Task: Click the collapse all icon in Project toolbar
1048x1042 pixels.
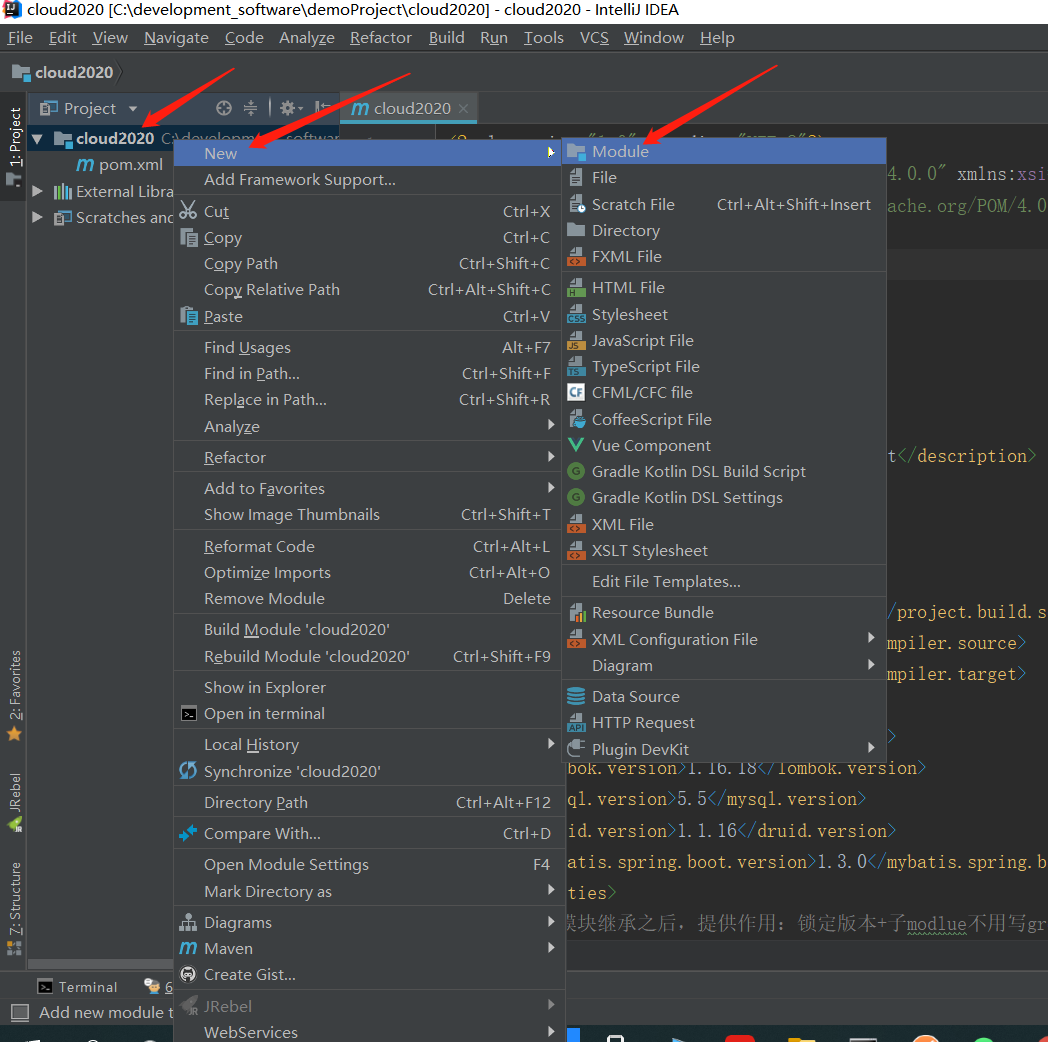Action: point(250,108)
